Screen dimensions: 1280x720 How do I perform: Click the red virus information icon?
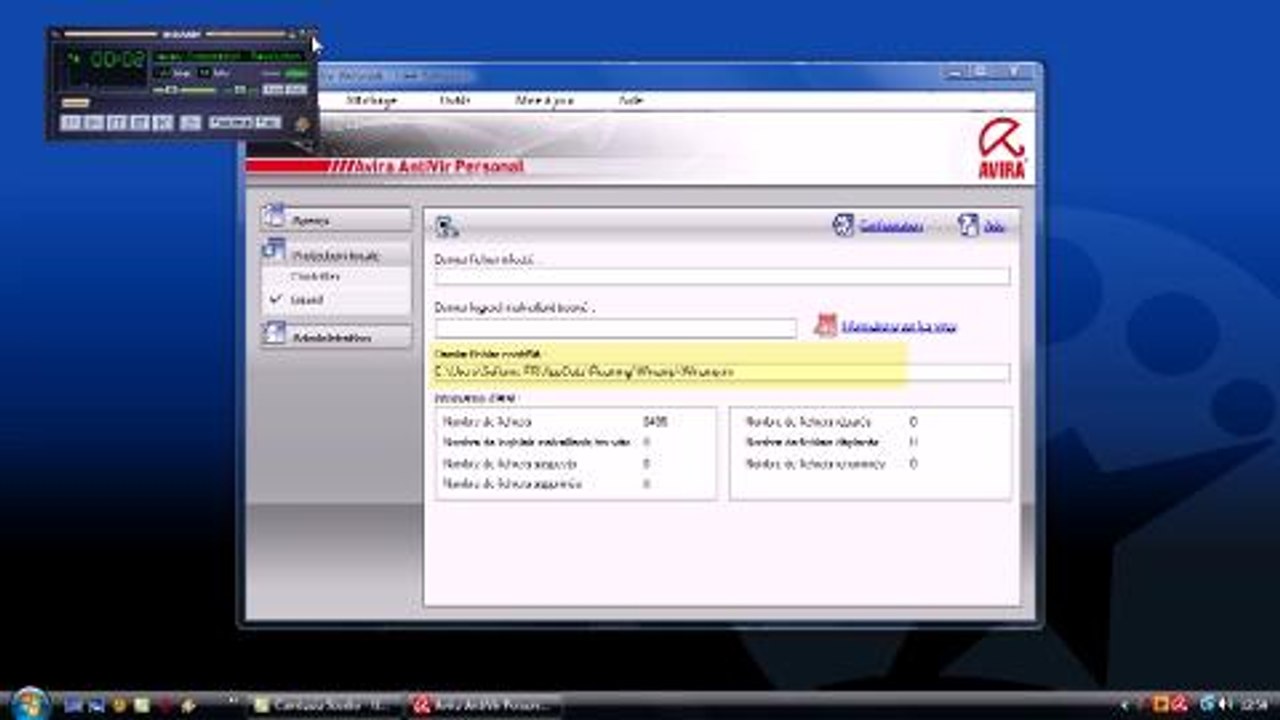[825, 325]
